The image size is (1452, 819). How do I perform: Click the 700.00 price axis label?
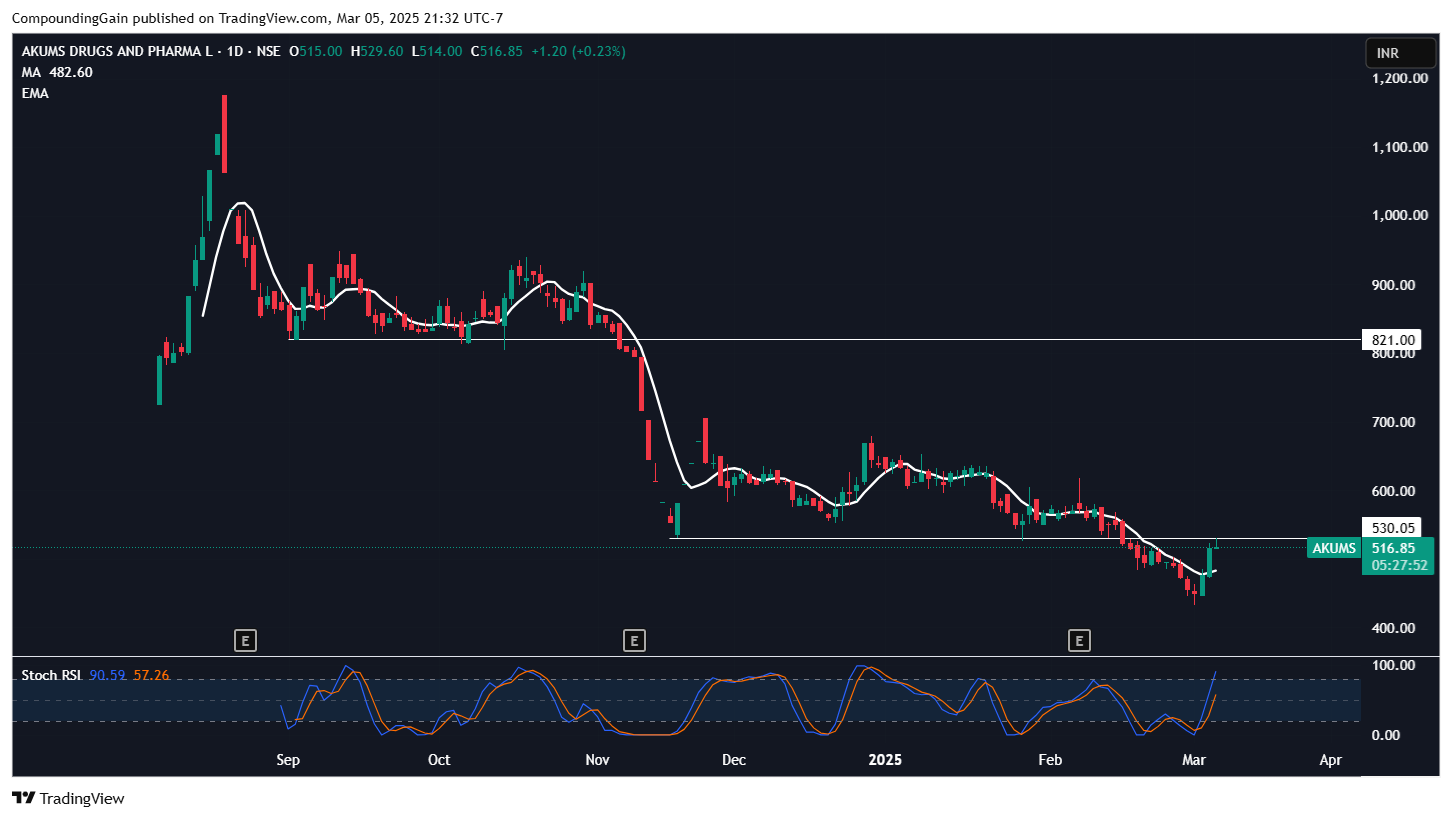click(1393, 422)
